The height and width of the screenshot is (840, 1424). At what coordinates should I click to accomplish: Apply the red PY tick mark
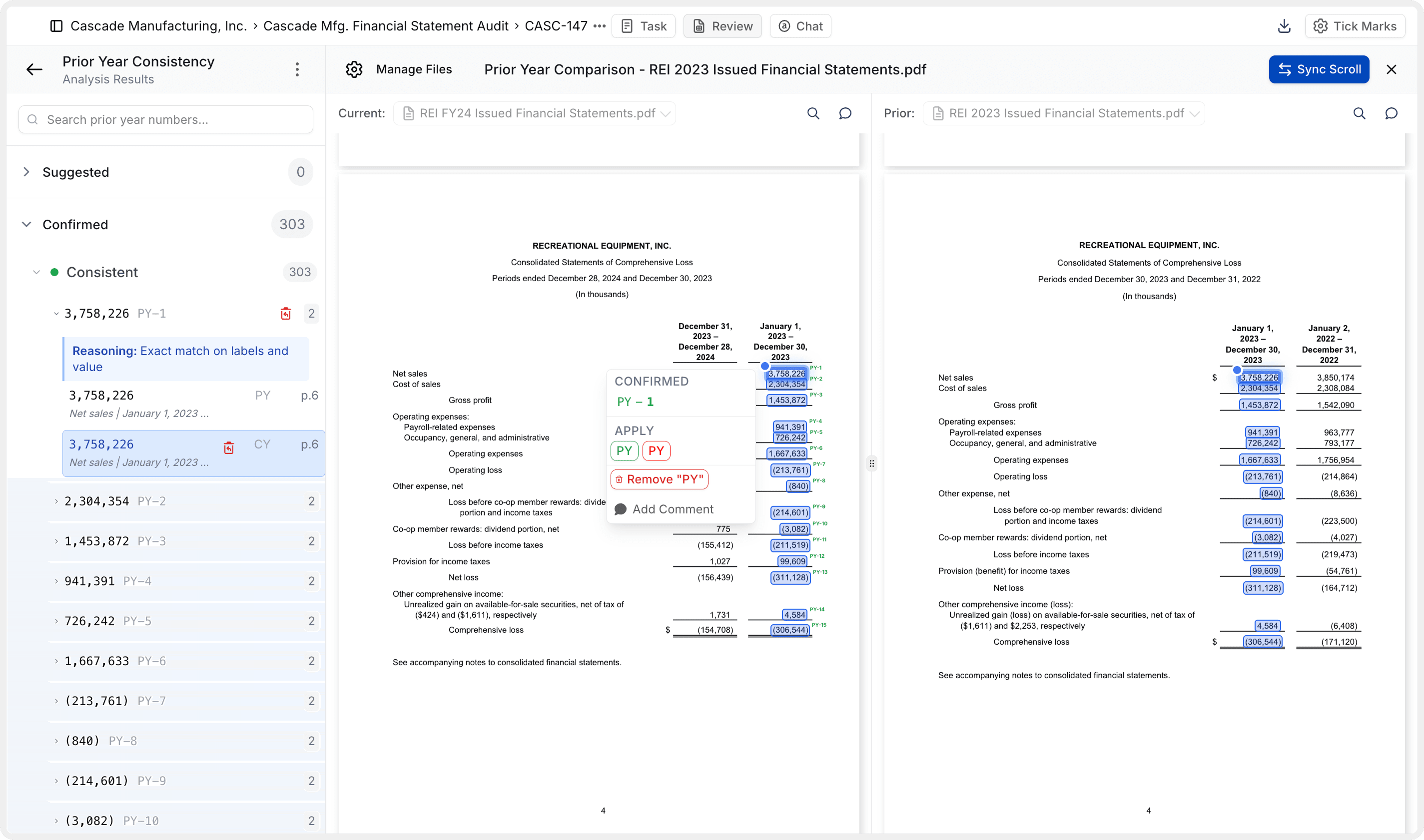coord(656,450)
